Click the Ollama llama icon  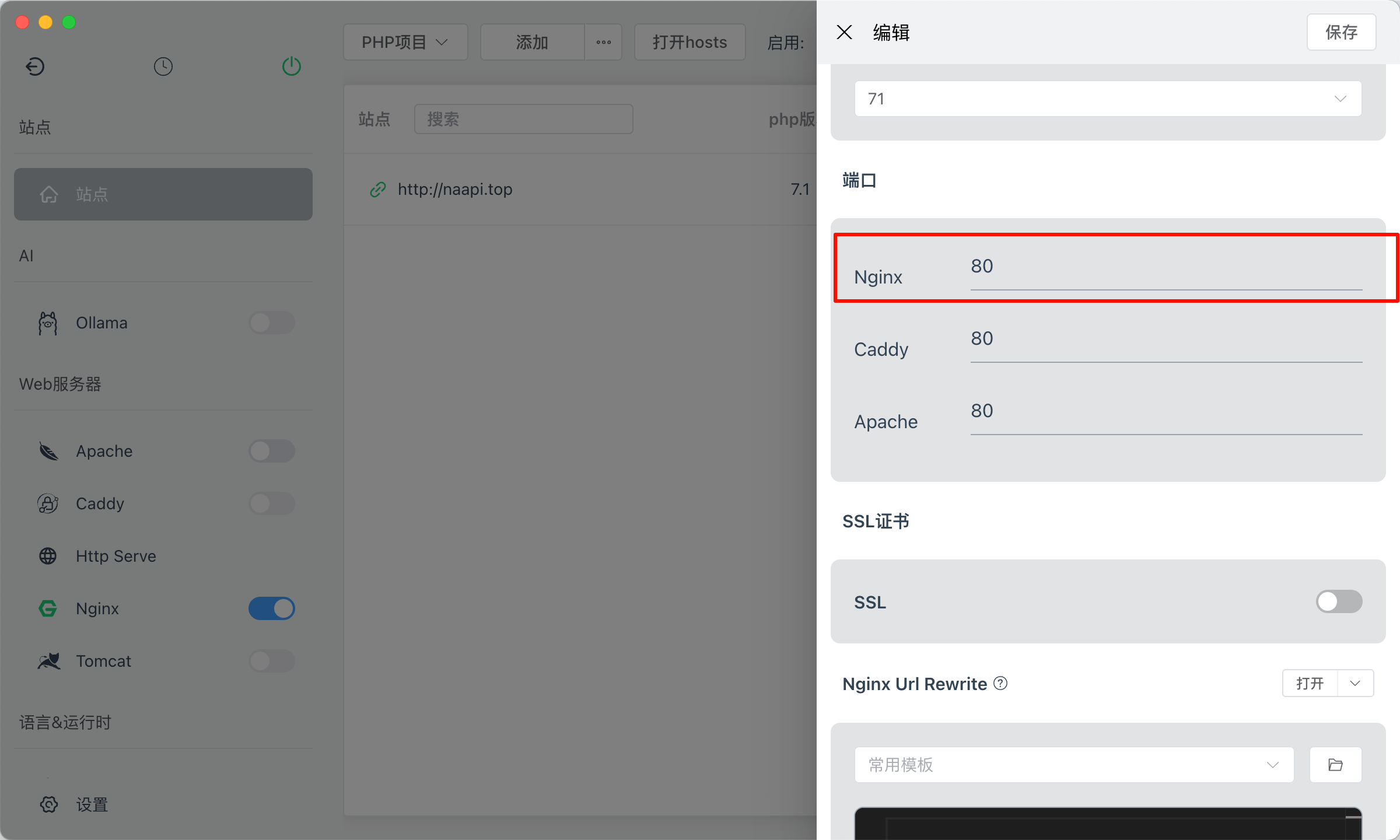48,323
